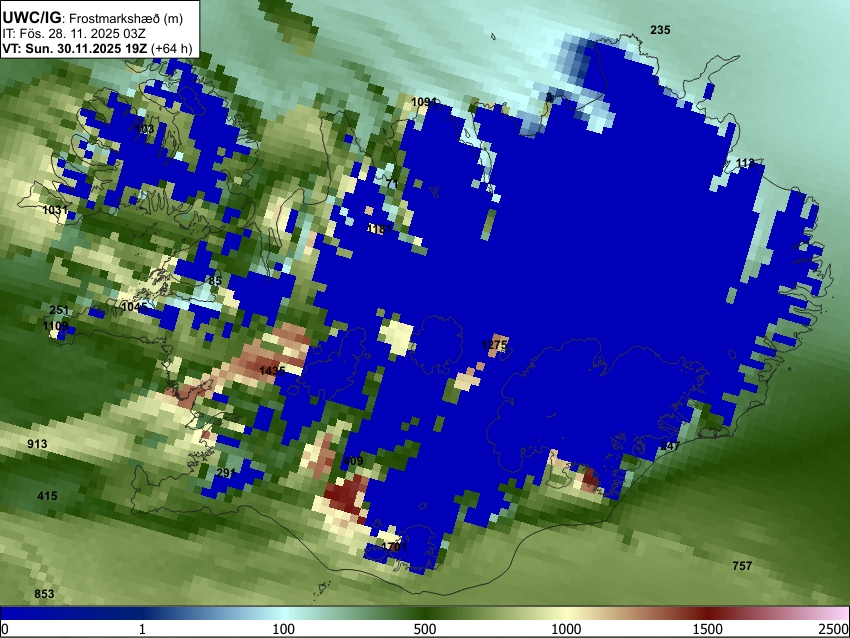This screenshot has width=850, height=638.
Task: Click the legend scale label 1500
Action: 708,629
